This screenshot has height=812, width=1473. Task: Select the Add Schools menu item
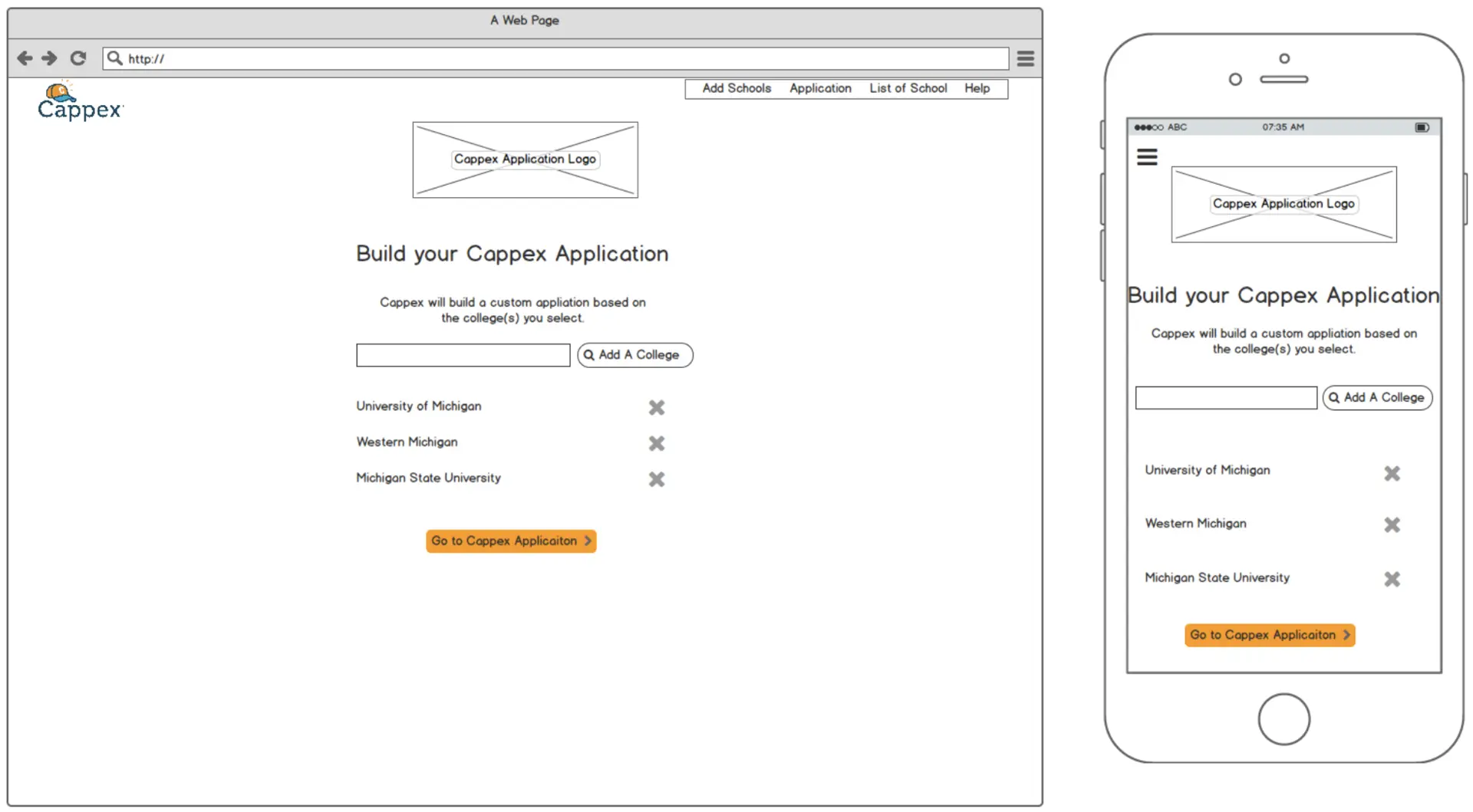pos(735,88)
